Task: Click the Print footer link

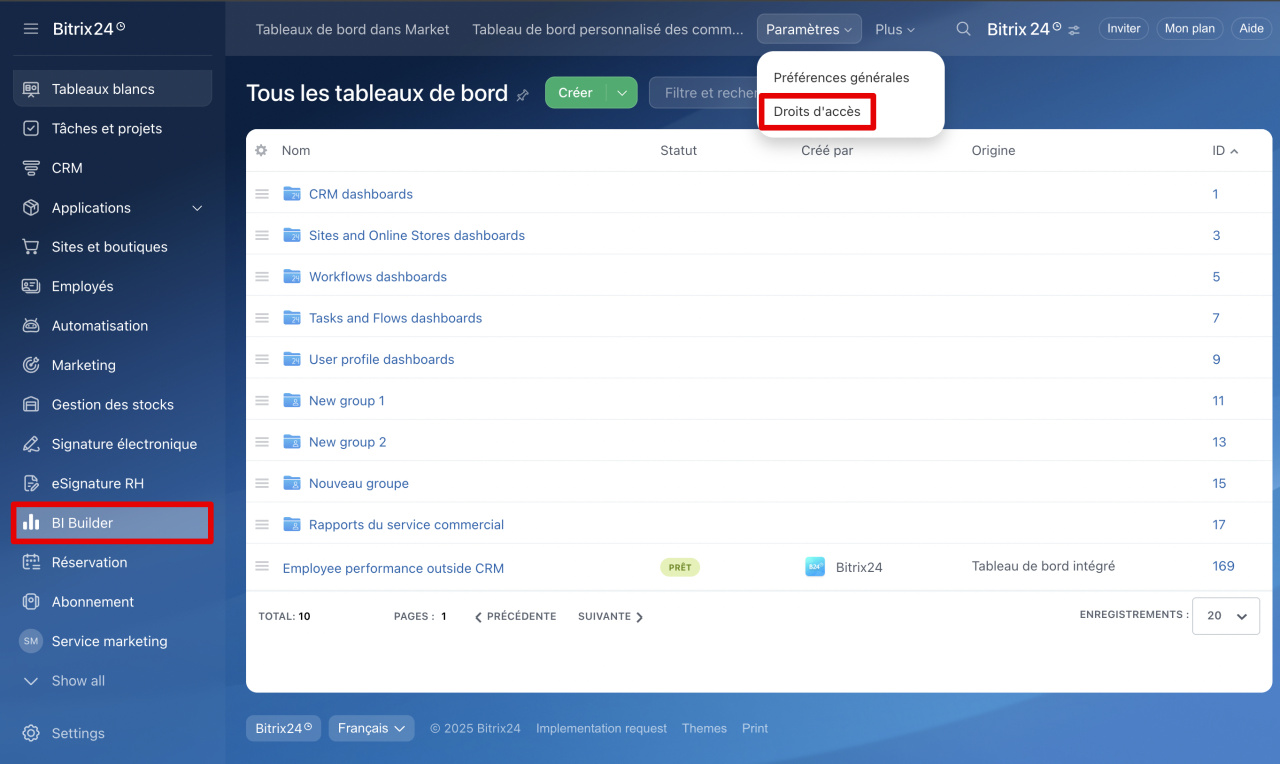Action: [755, 729]
